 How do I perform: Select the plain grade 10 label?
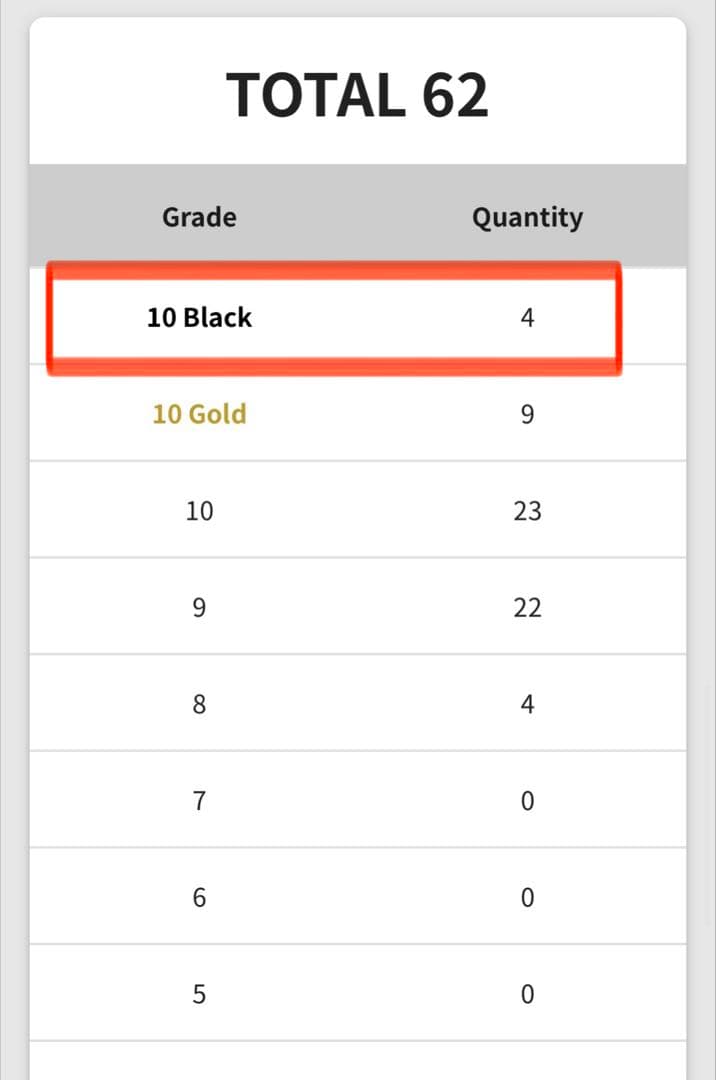tap(199, 511)
